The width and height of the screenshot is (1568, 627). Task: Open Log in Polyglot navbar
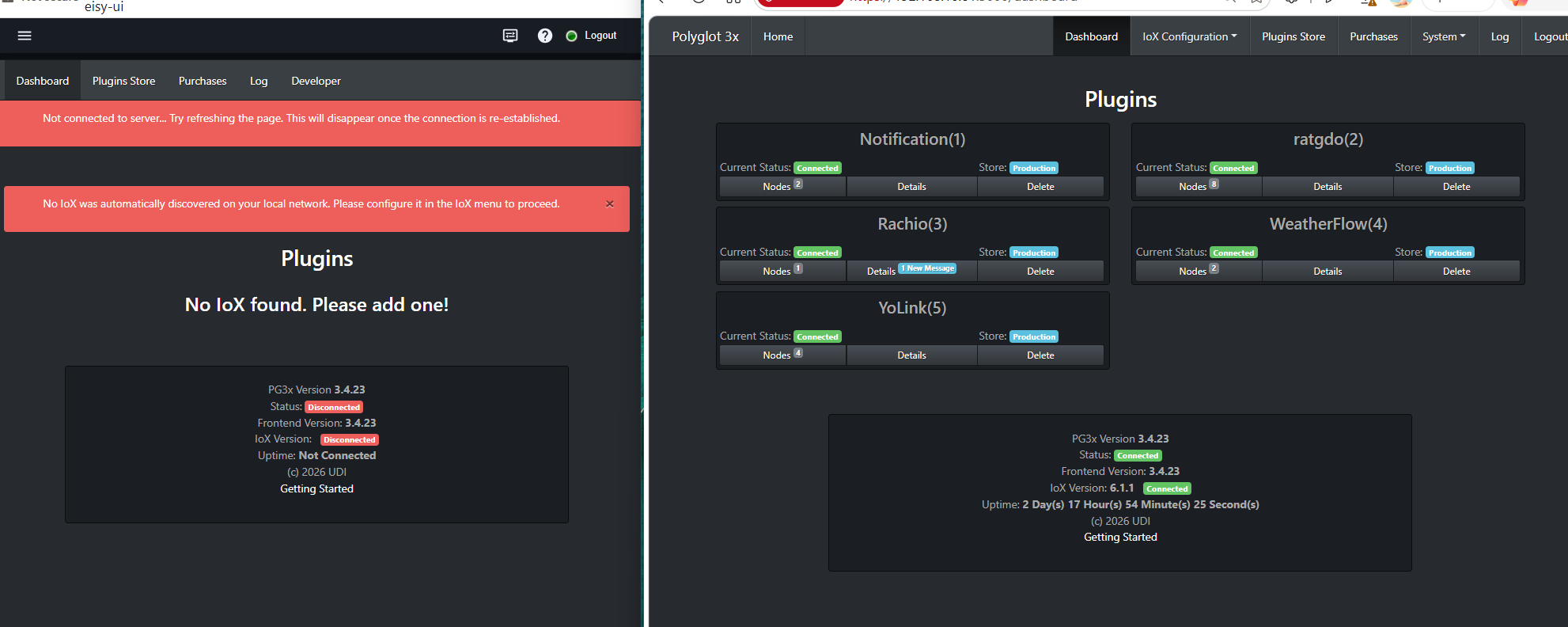point(1500,36)
